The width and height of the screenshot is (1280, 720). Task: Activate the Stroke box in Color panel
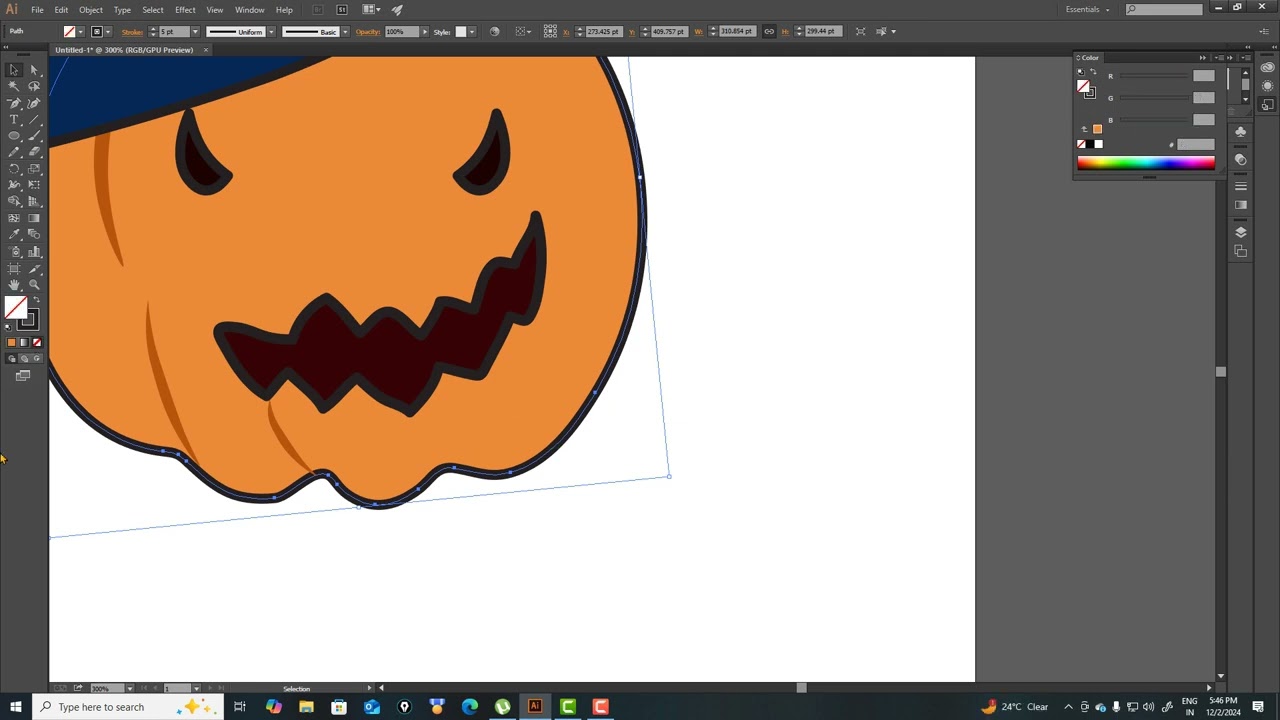click(1089, 93)
